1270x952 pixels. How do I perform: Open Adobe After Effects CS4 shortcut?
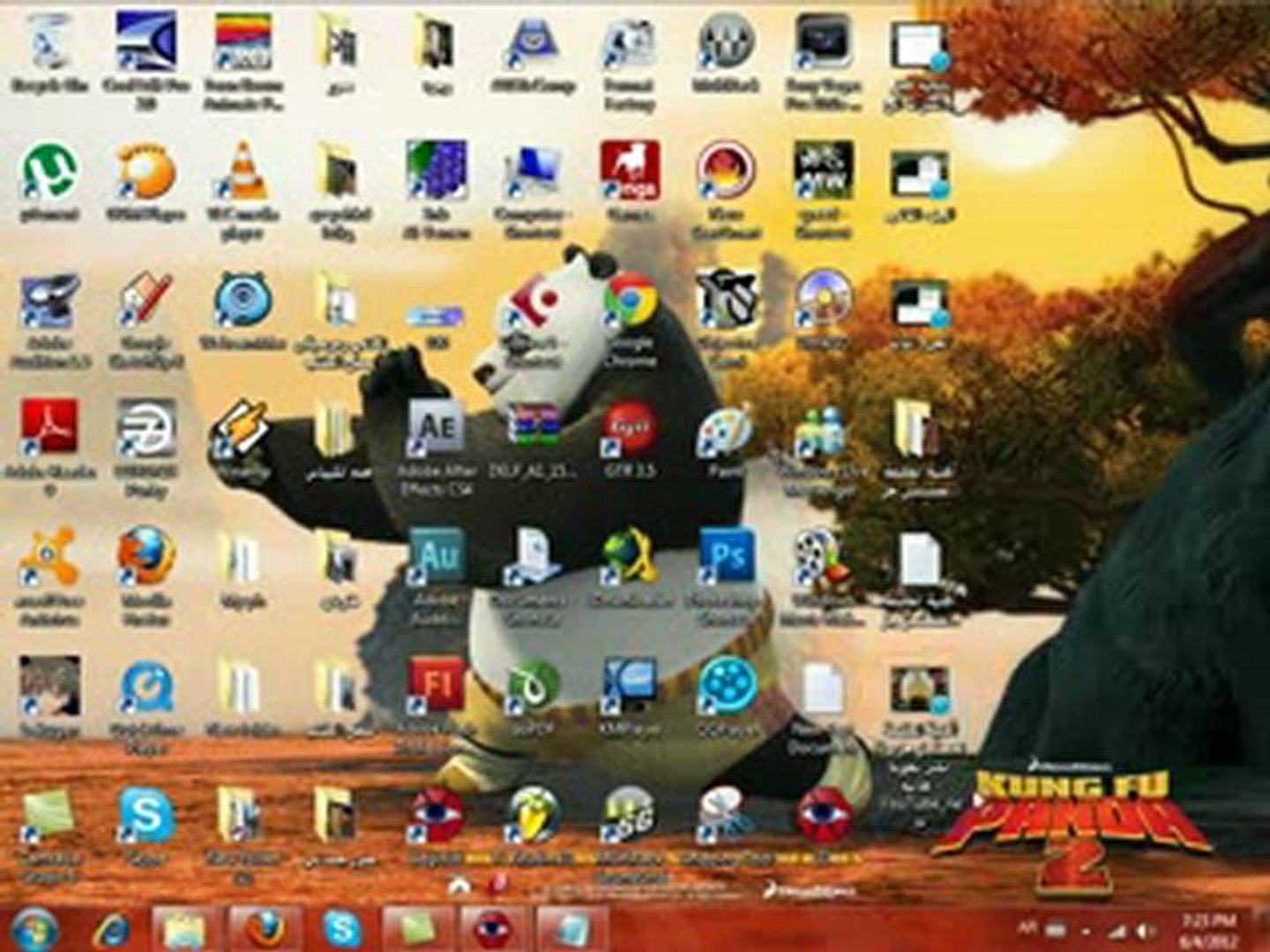[x=436, y=448]
